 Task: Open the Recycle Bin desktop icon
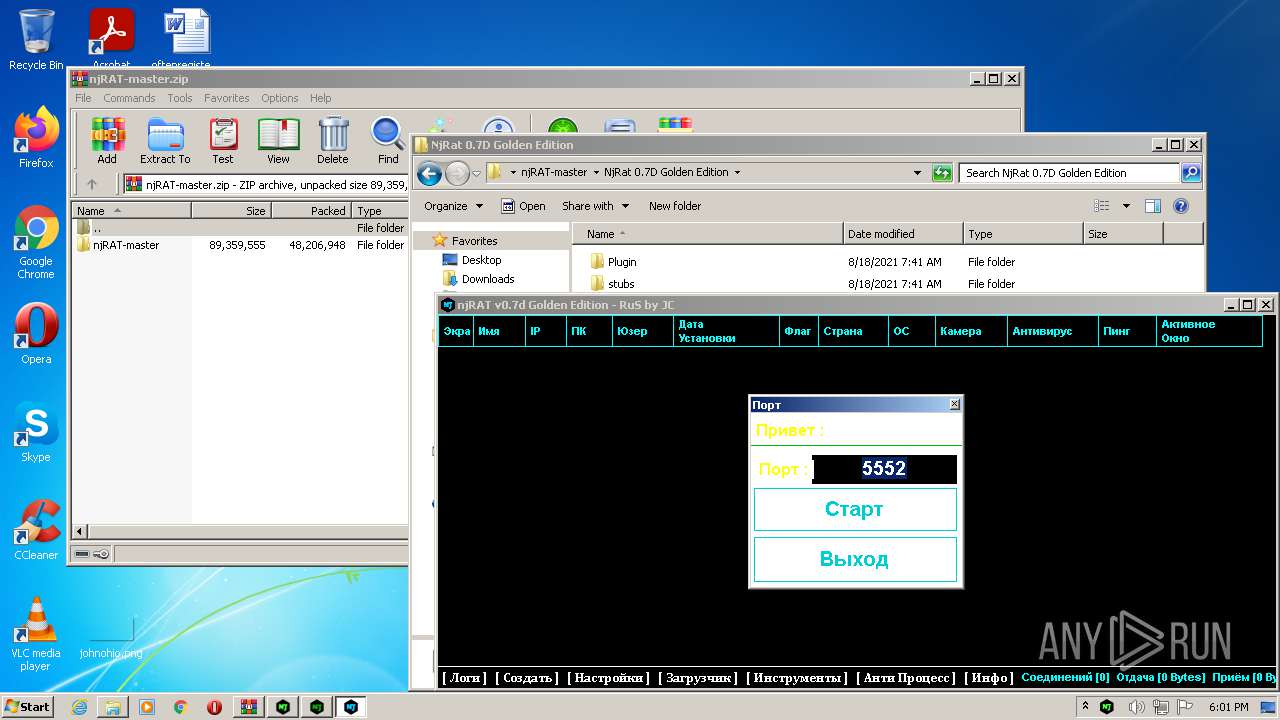[x=36, y=40]
